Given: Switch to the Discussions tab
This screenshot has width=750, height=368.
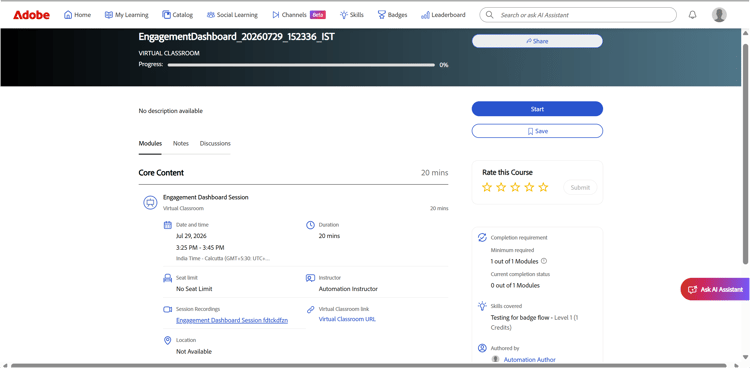Looking at the screenshot, I should [215, 144].
